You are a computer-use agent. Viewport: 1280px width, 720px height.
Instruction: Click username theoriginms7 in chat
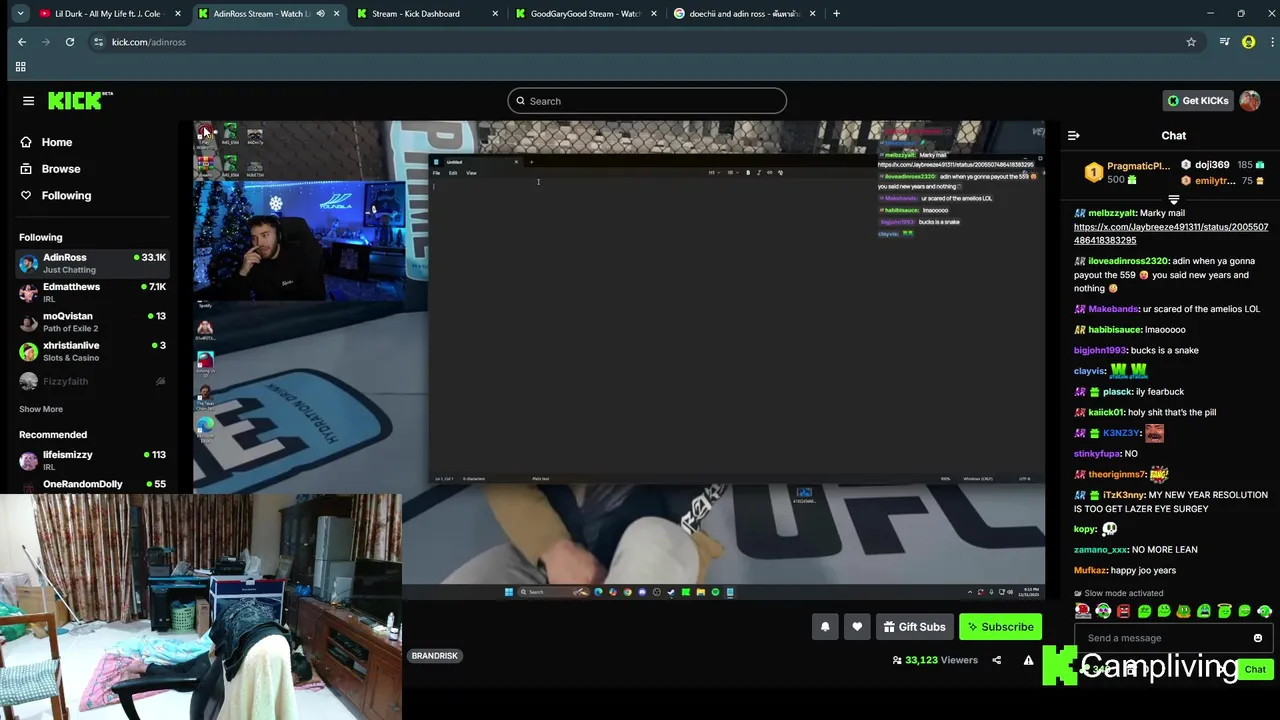1116,475
